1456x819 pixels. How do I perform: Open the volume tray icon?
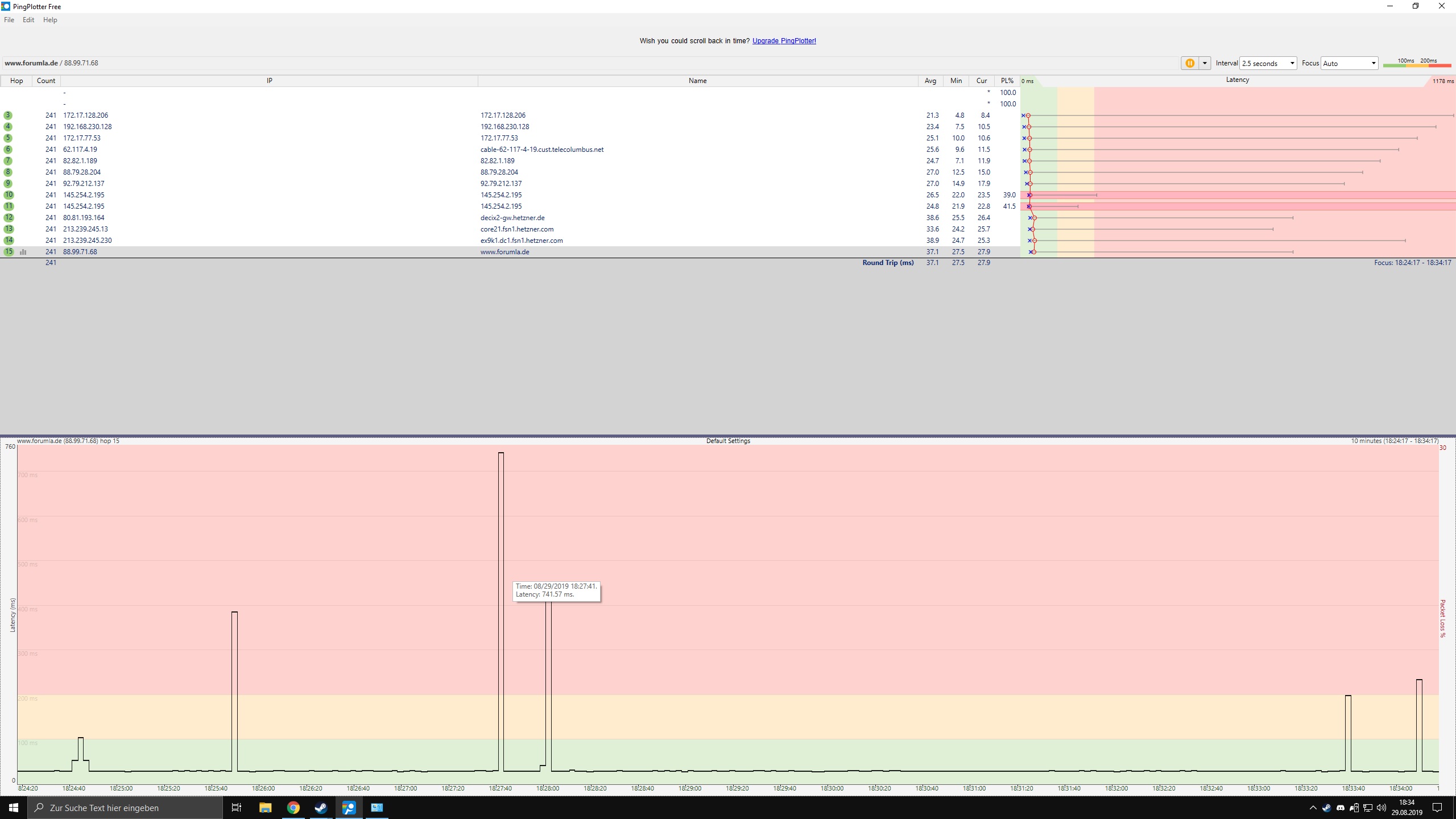coord(1381,808)
